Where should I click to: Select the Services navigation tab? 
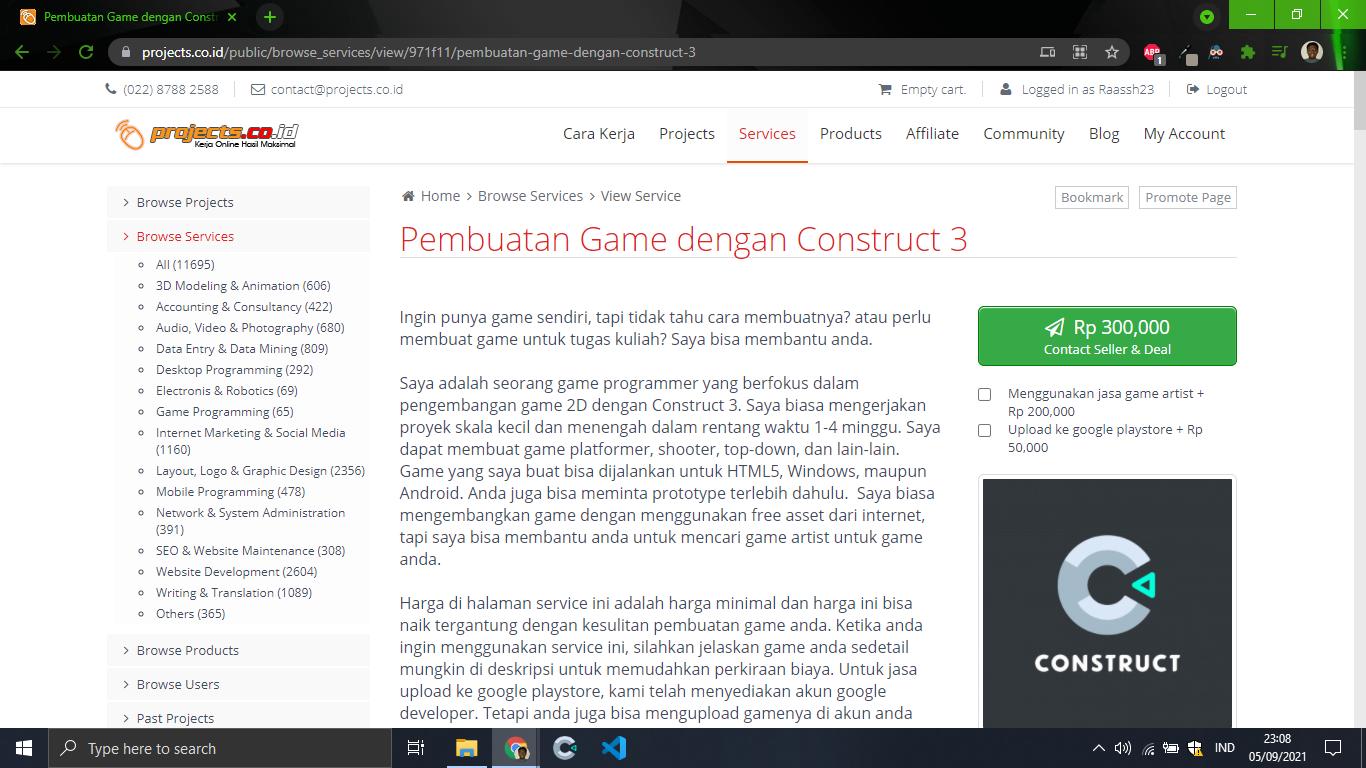[767, 134]
